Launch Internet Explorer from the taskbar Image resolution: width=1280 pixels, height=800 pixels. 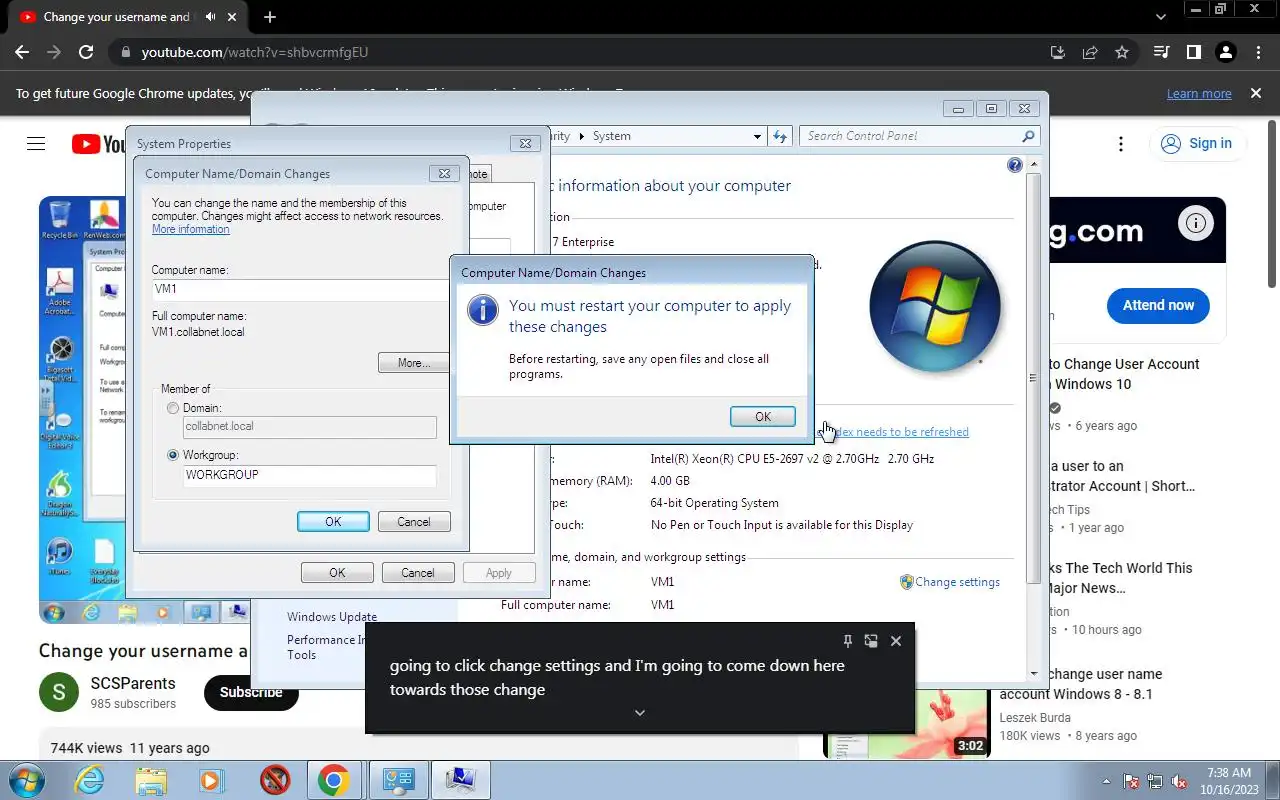[x=90, y=780]
